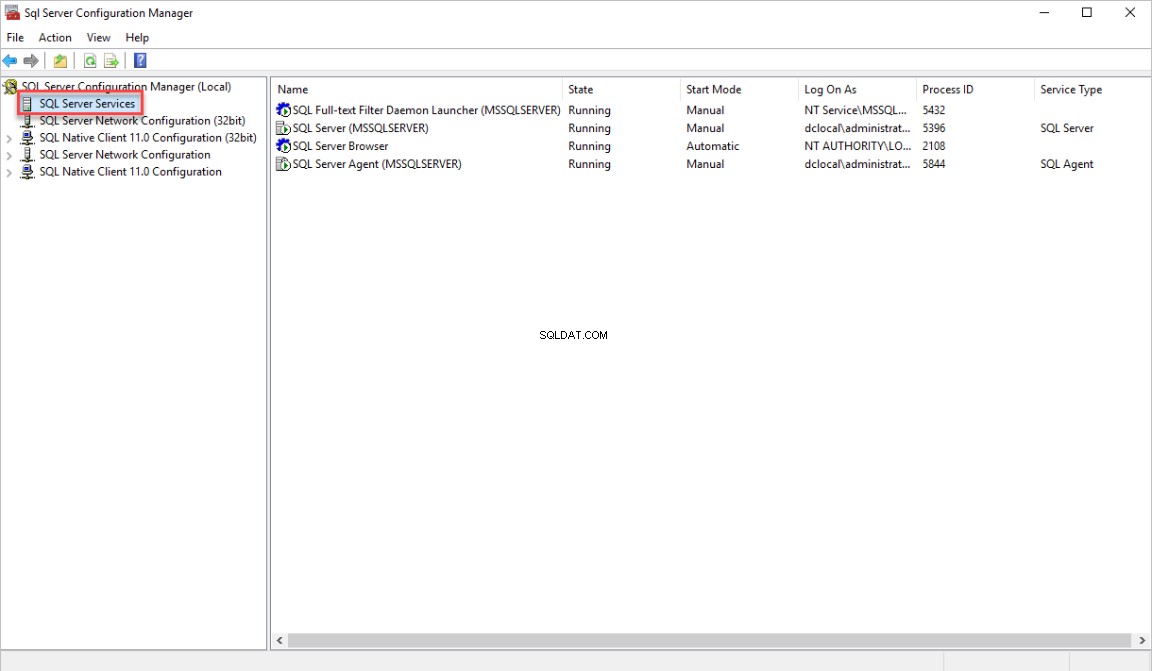This screenshot has height=671, width=1154.
Task: Click the horizontal scrollbar left arrow
Action: coord(280,641)
